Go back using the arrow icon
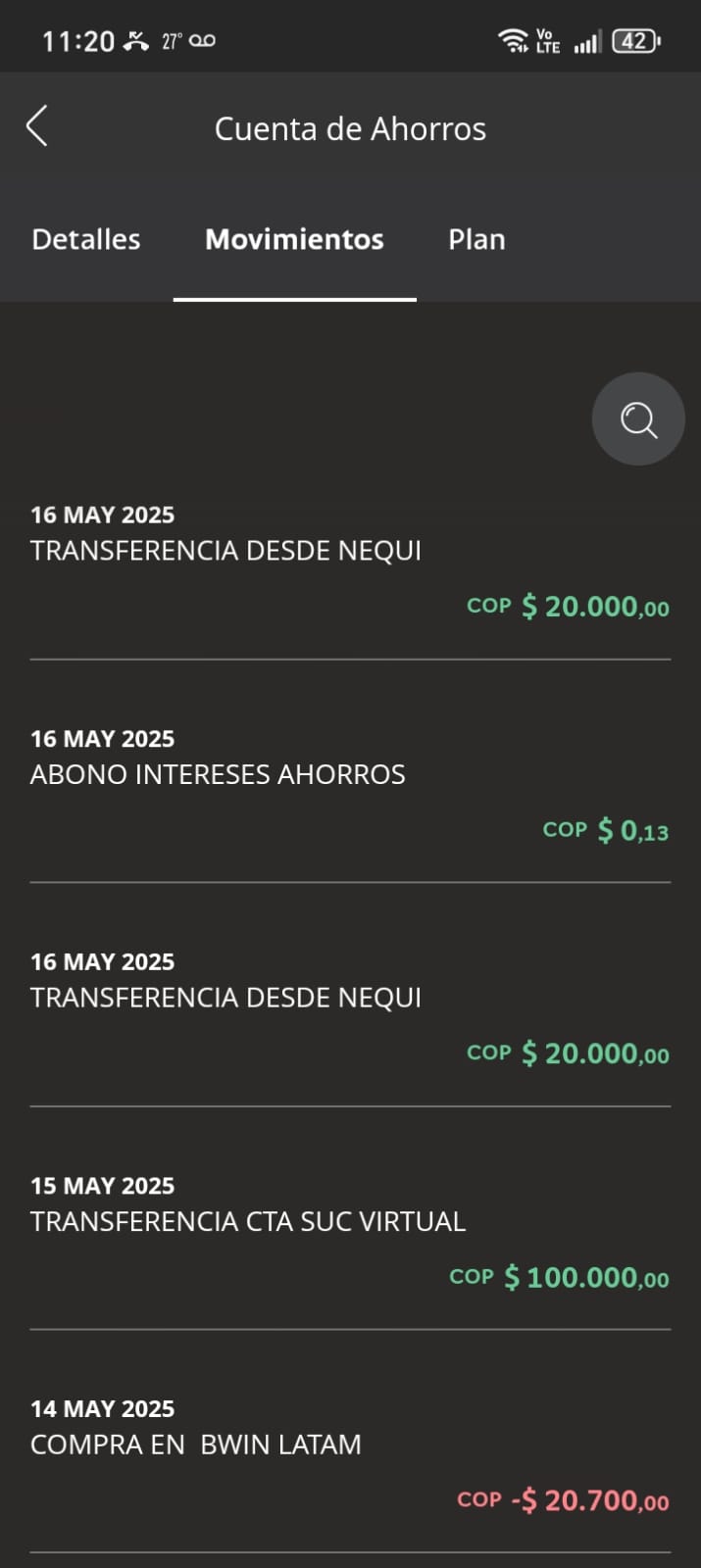701x1568 pixels. 37,127
